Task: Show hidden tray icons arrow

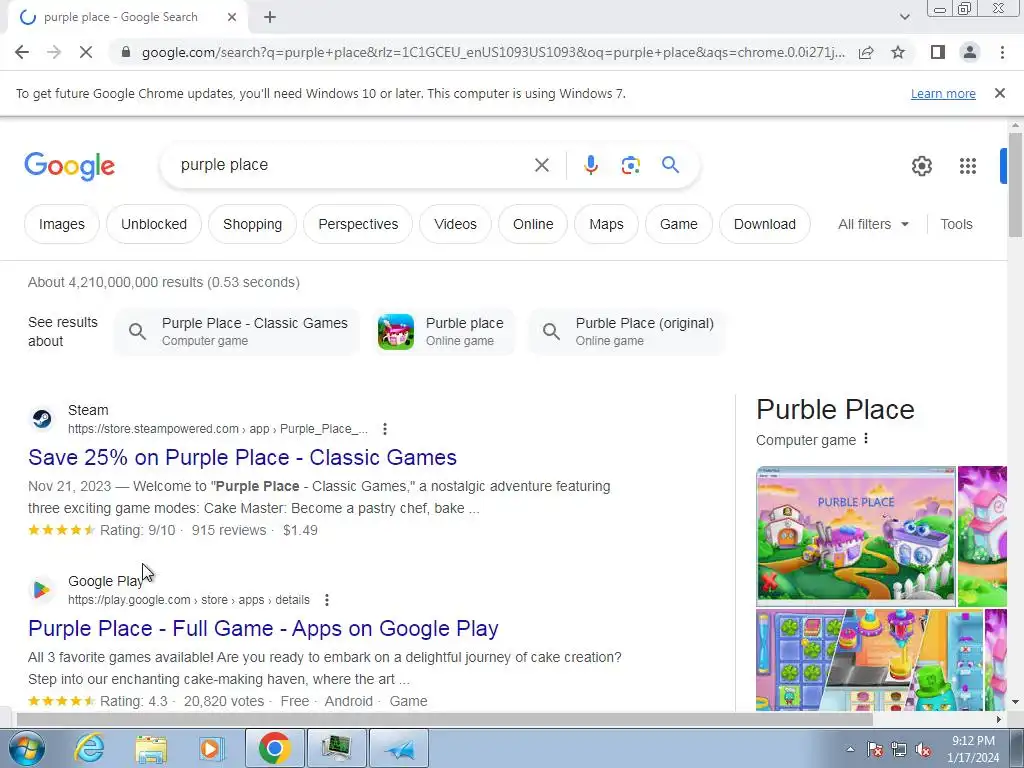Action: coord(850,749)
